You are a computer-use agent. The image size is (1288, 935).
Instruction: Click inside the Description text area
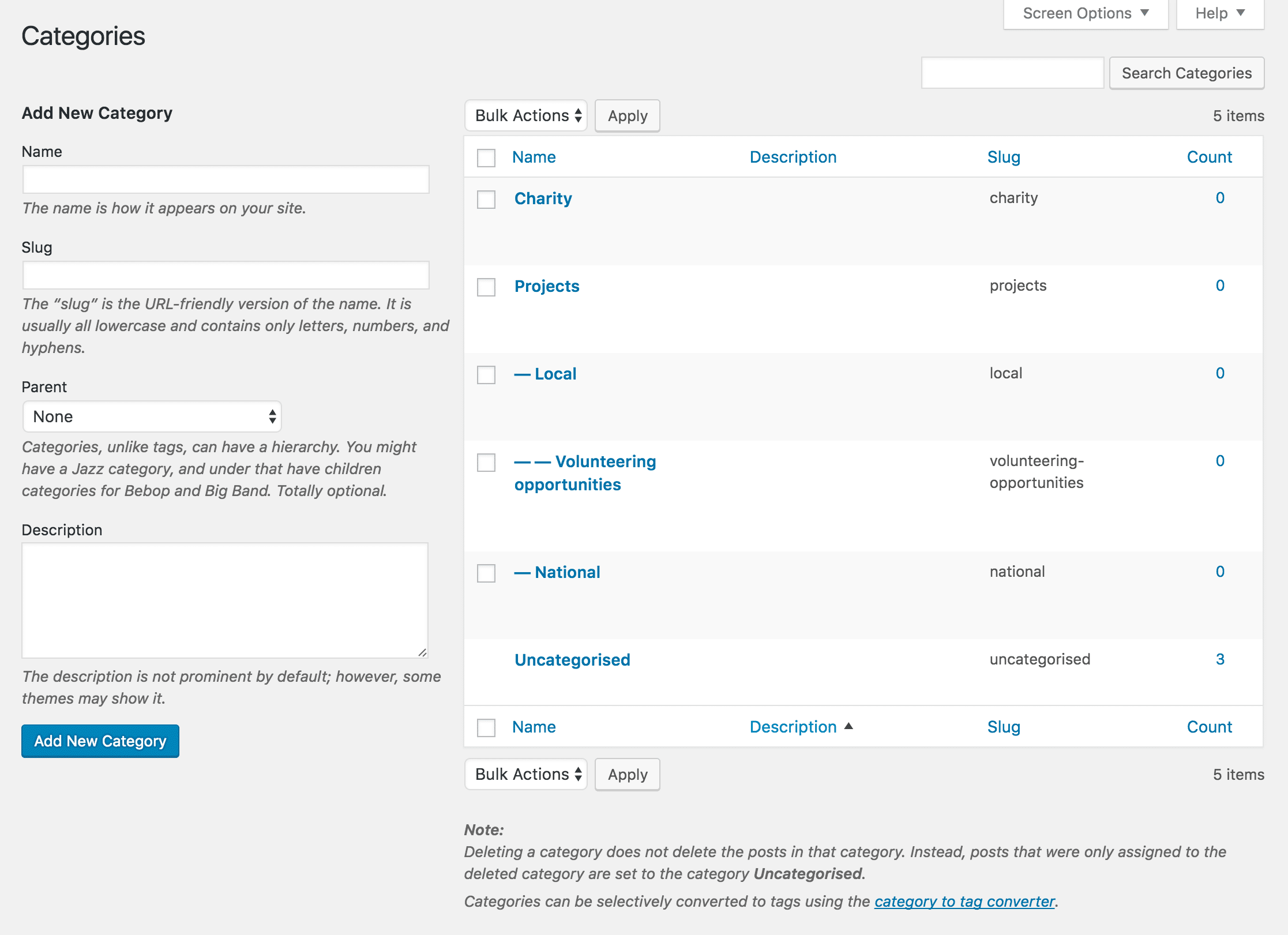click(225, 600)
